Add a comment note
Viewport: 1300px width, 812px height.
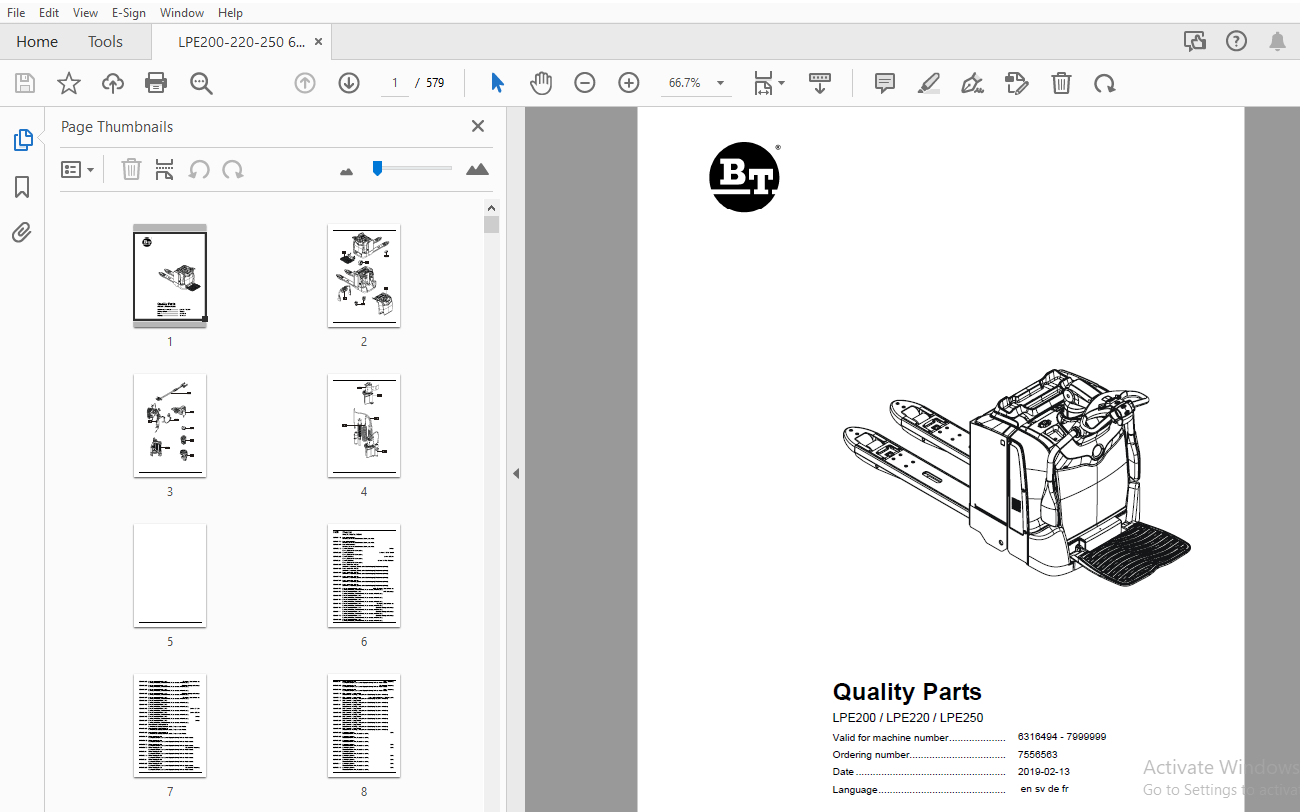click(885, 83)
